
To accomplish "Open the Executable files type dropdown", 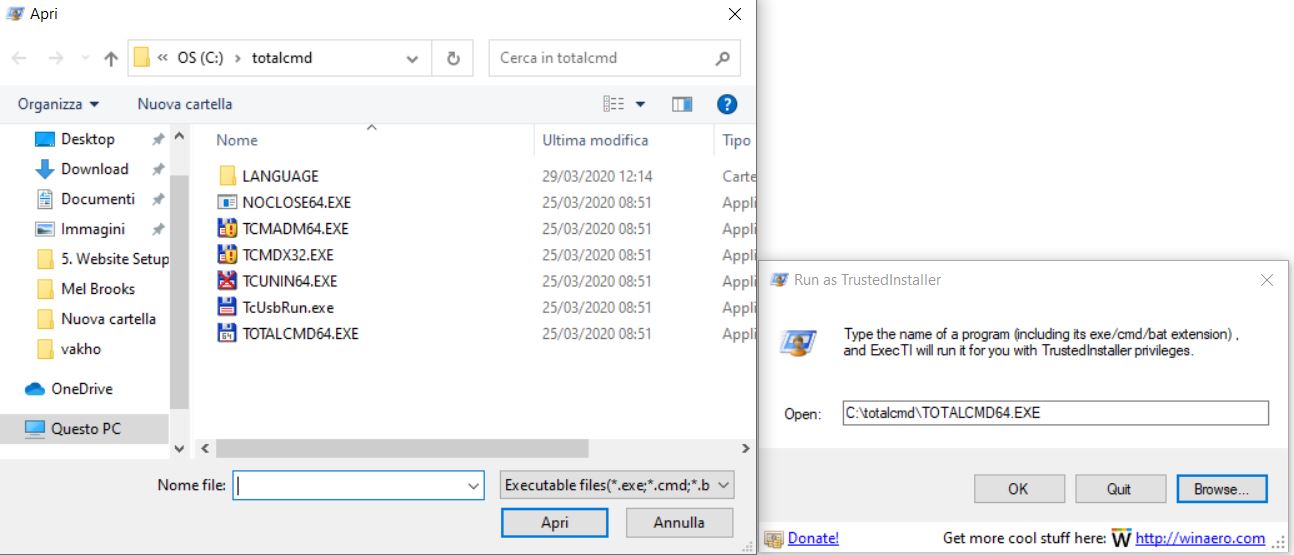I will click(619, 486).
